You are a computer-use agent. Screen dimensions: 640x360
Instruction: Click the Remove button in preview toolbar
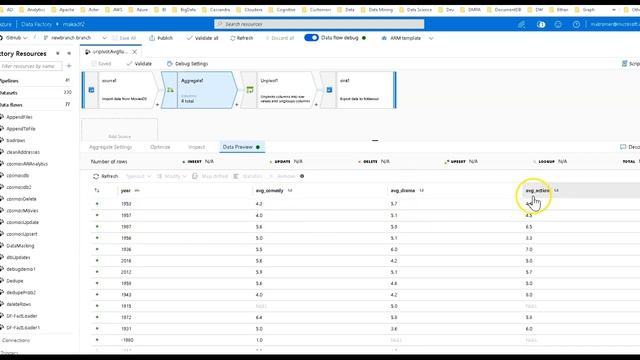pyautogui.click(x=282, y=176)
